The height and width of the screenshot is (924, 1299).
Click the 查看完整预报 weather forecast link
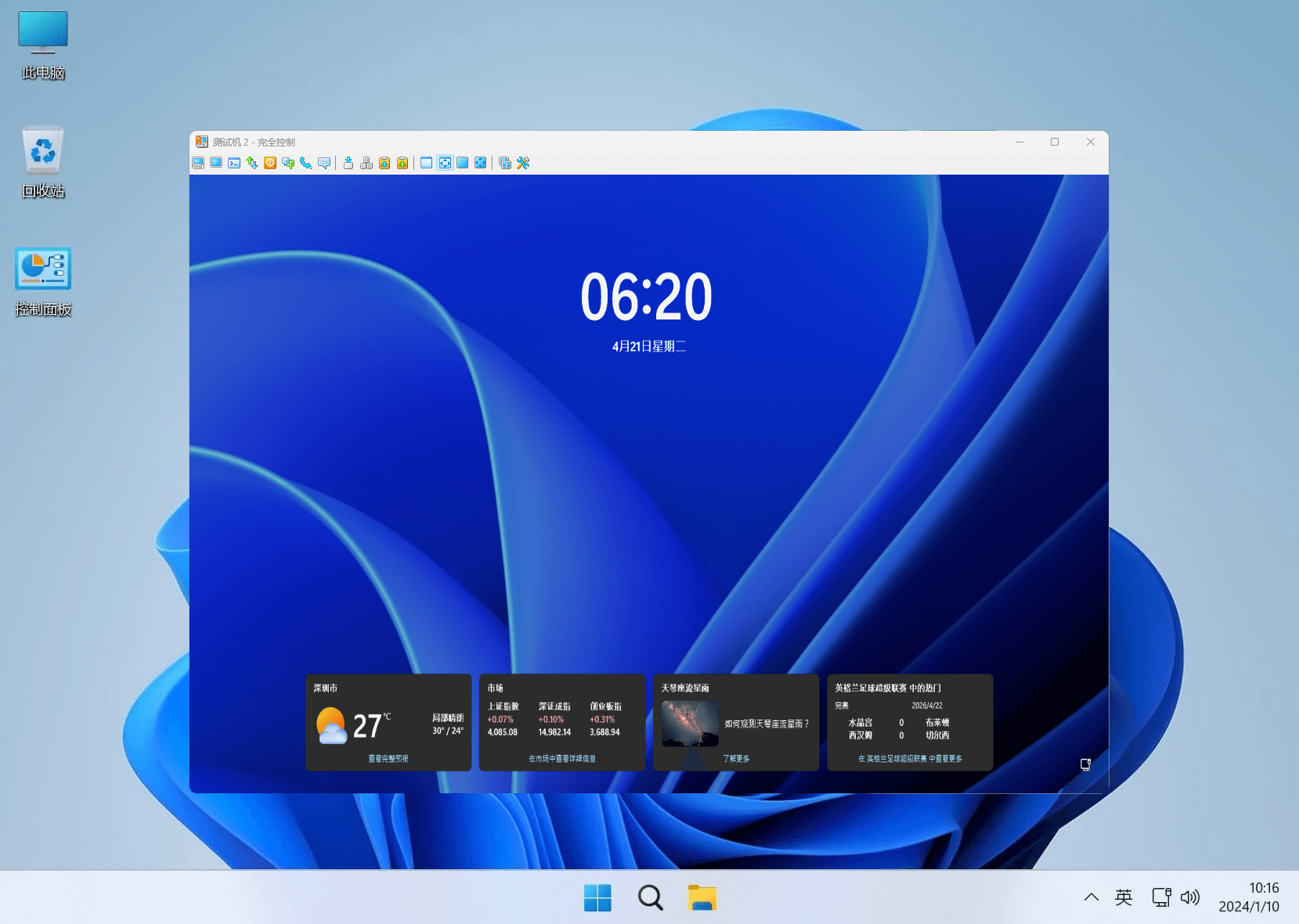point(388,759)
